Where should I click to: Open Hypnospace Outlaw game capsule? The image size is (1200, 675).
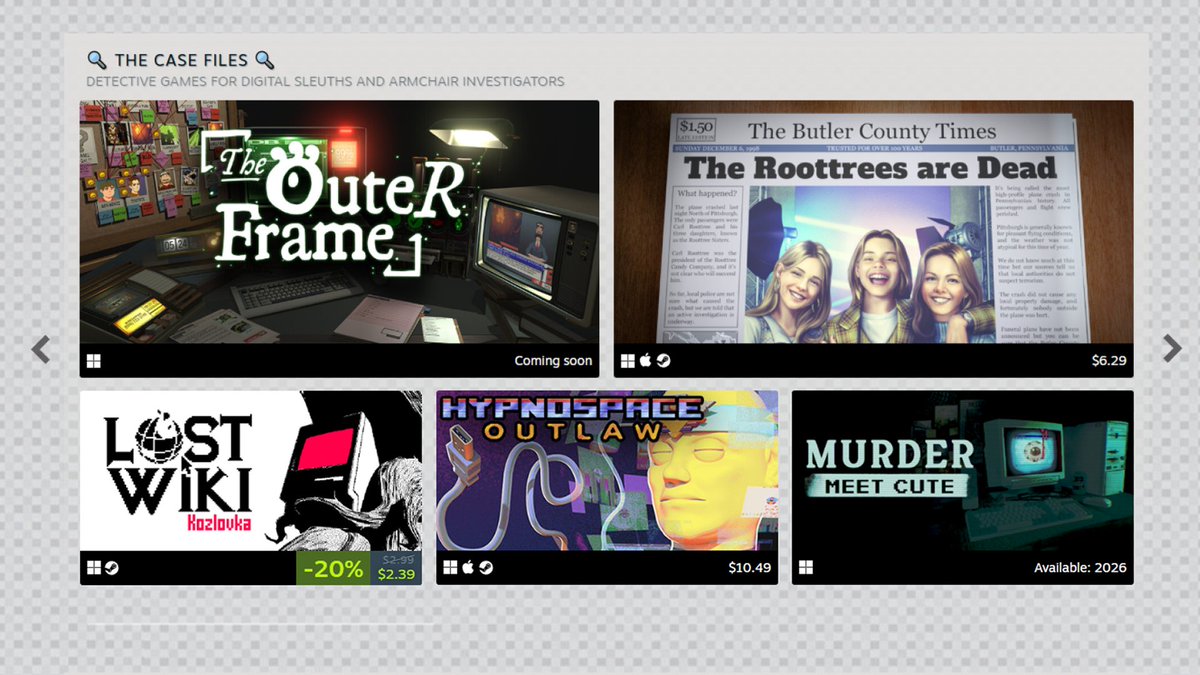tap(607, 487)
